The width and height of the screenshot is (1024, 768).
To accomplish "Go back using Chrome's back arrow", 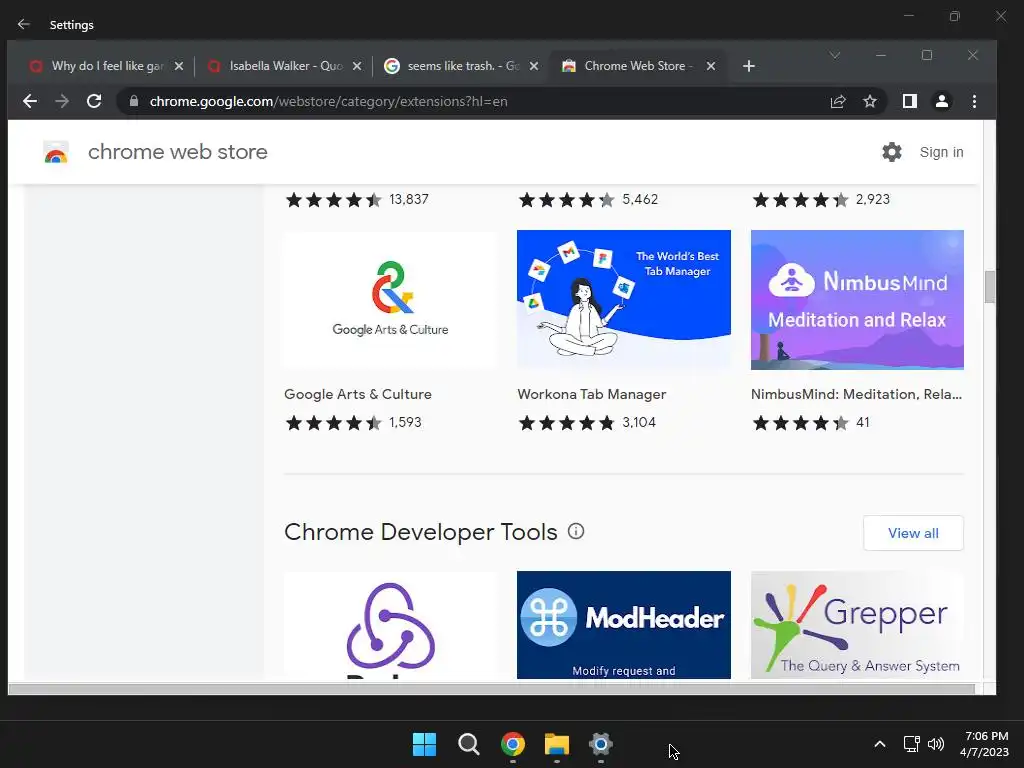I will [x=30, y=101].
